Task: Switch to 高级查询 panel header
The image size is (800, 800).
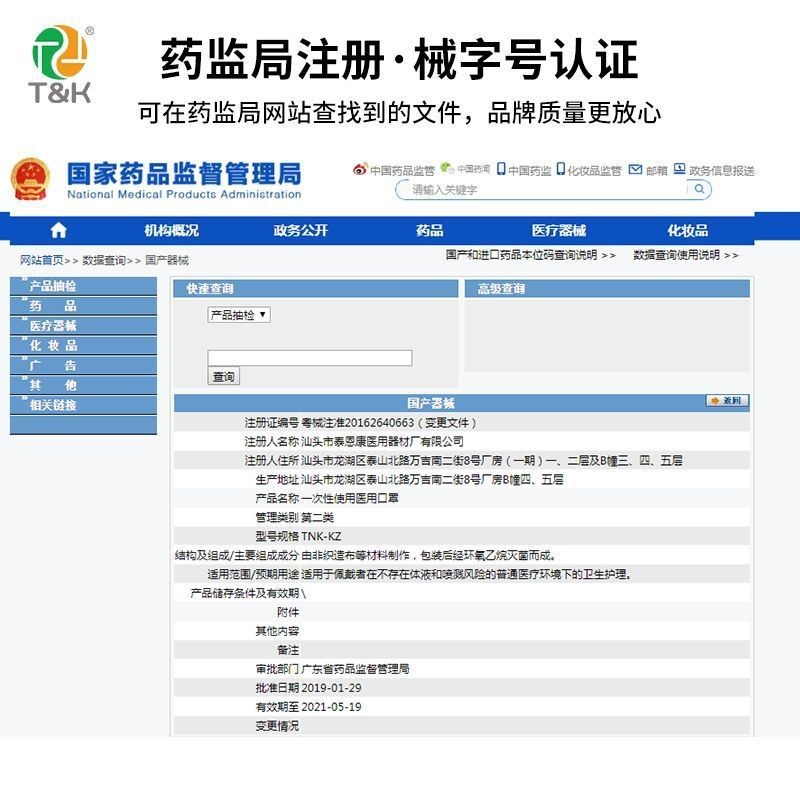Action: tap(607, 289)
